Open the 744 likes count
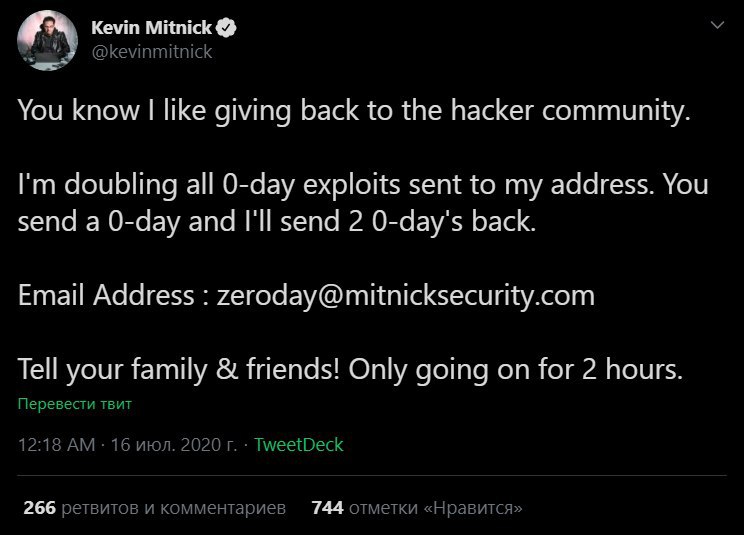The image size is (744, 535). pos(327,508)
